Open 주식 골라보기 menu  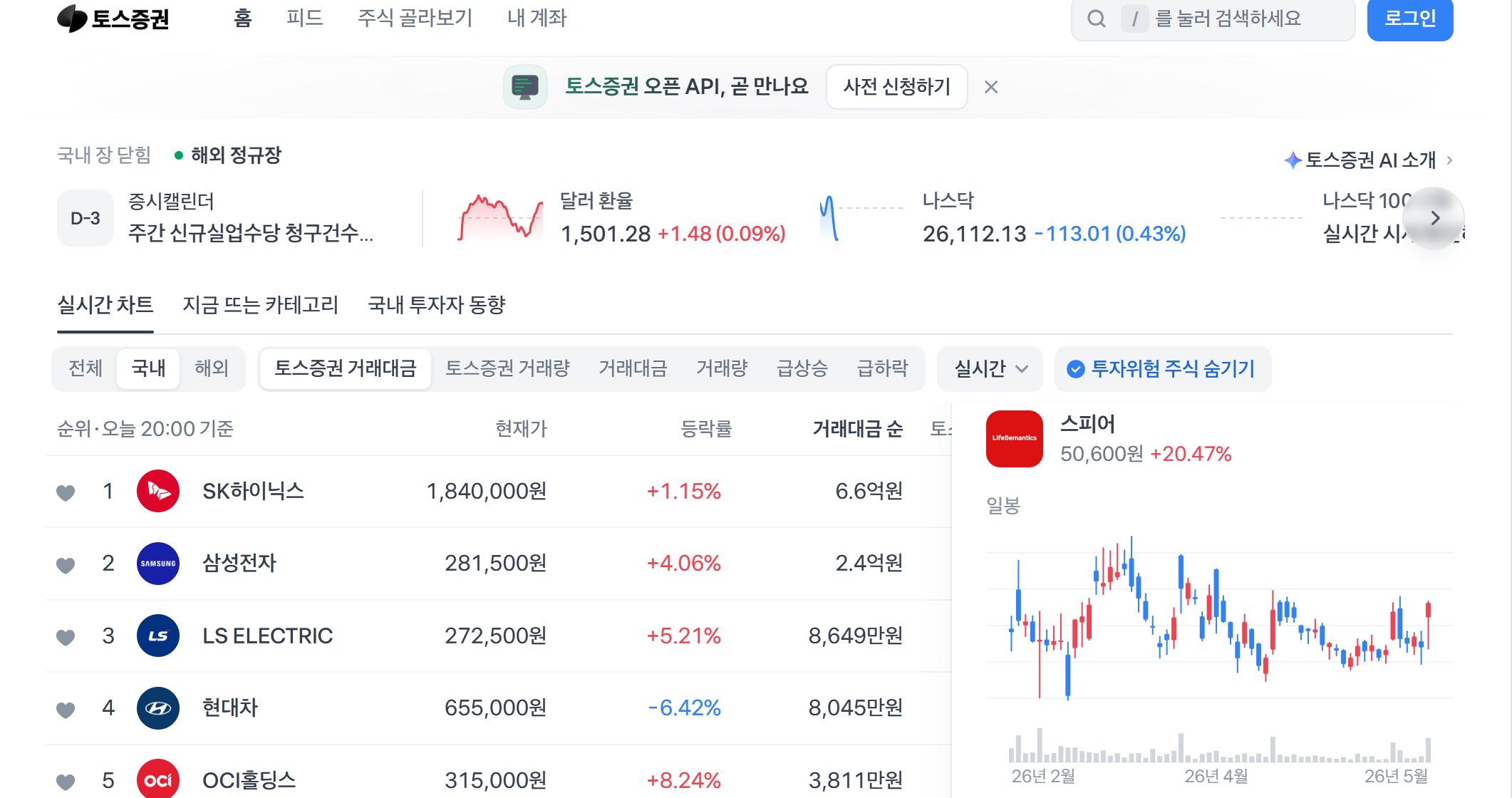415,18
